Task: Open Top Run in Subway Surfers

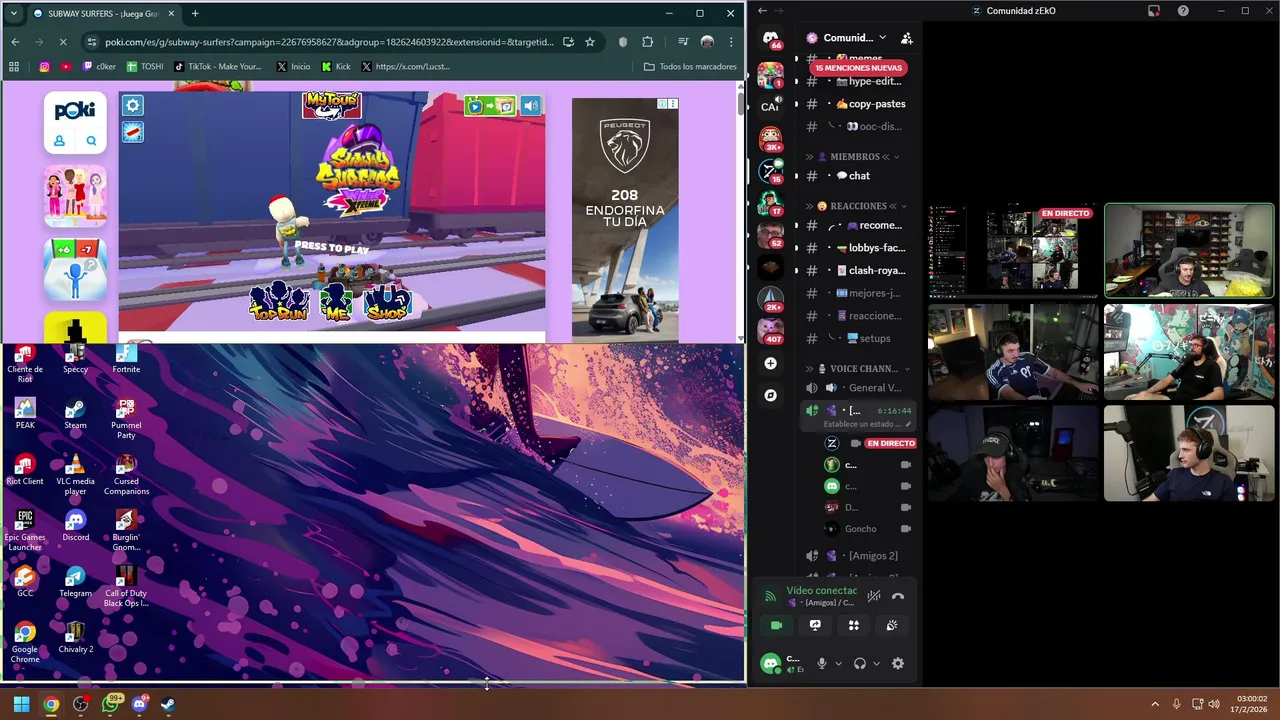Action: [279, 301]
